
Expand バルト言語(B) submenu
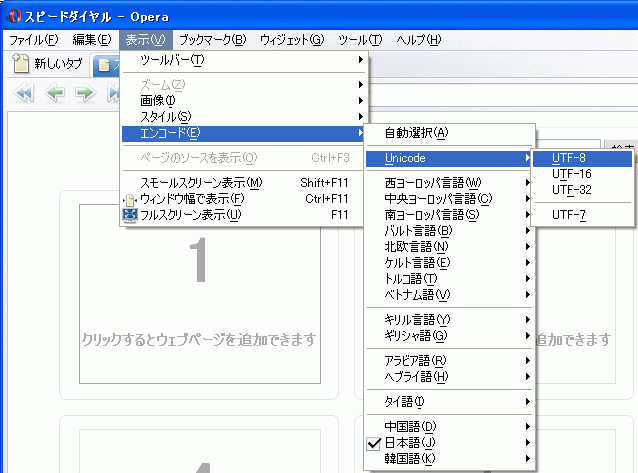[x=449, y=231]
